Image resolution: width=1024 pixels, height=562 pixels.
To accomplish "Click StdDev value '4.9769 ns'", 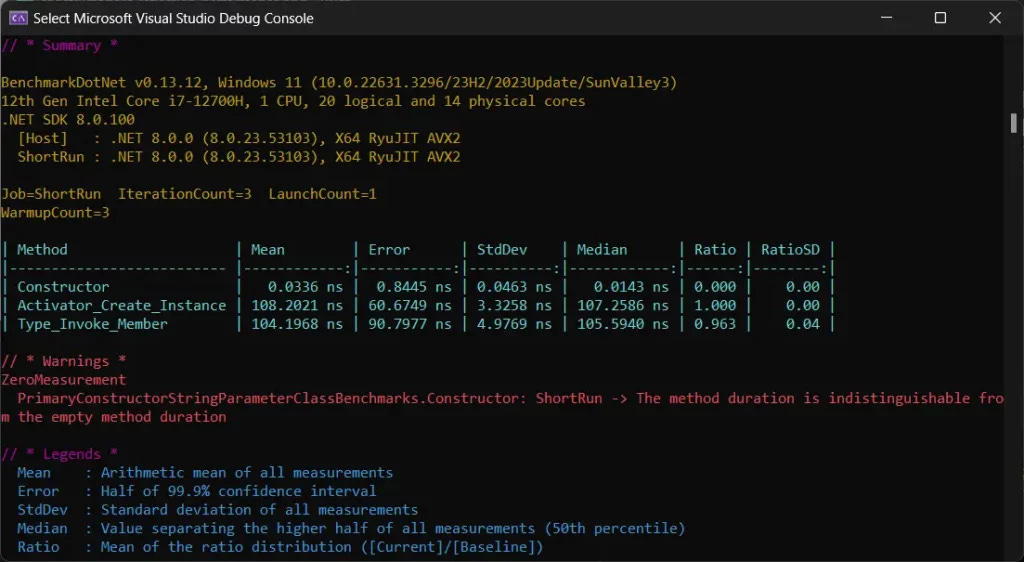I will pos(514,324).
